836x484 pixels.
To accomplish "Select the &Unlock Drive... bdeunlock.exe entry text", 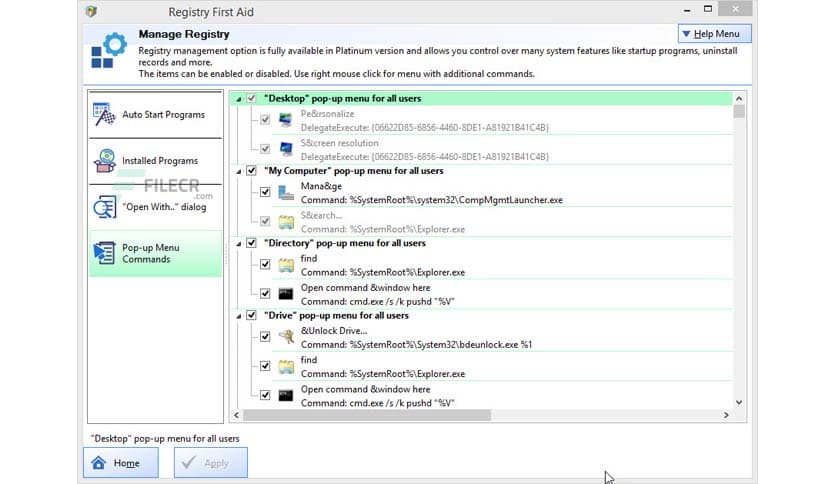I will click(416, 337).
